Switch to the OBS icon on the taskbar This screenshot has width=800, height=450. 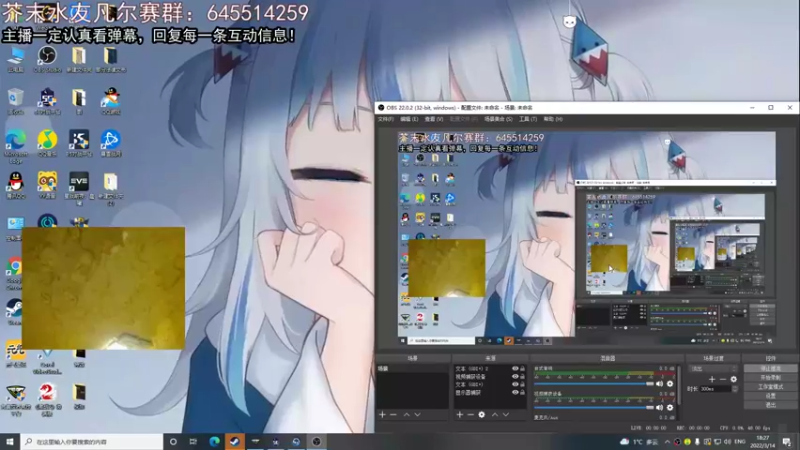coord(316,442)
